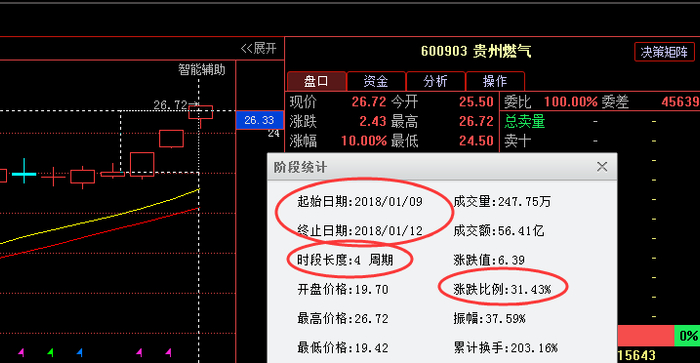
Task: Click 开盘价格:19.70 in statistics
Action: pos(343,289)
